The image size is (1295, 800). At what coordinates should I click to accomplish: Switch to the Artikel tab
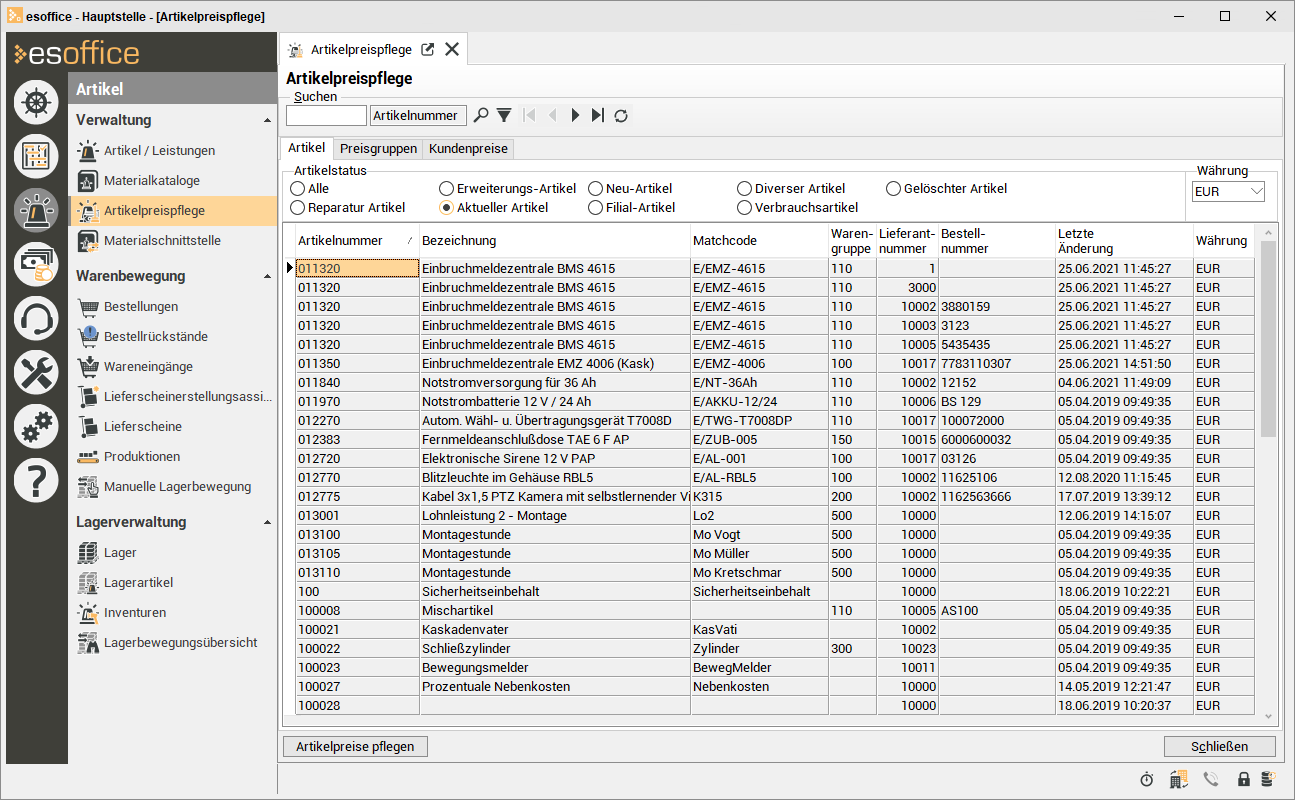tap(307, 148)
